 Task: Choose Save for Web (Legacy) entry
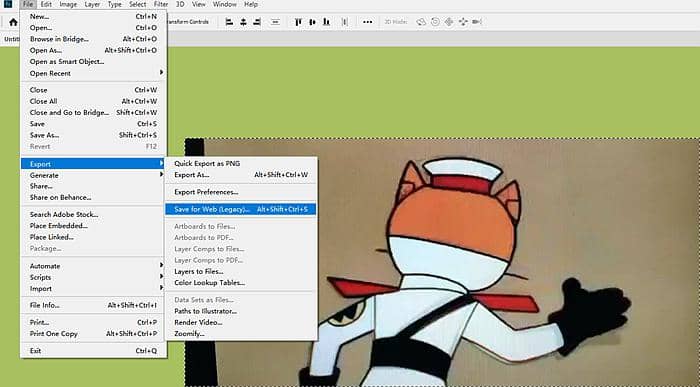(x=241, y=209)
